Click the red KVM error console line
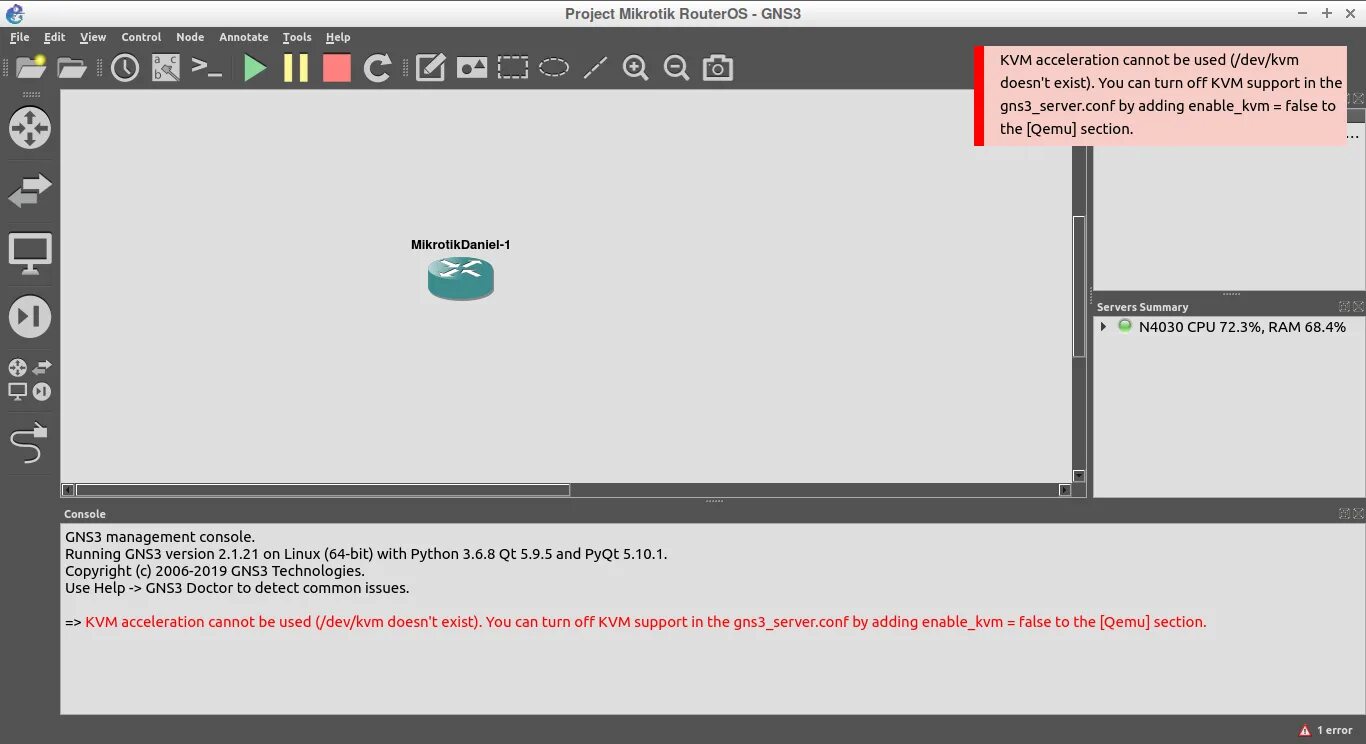Screen dimensions: 1366x744 (x=646, y=622)
